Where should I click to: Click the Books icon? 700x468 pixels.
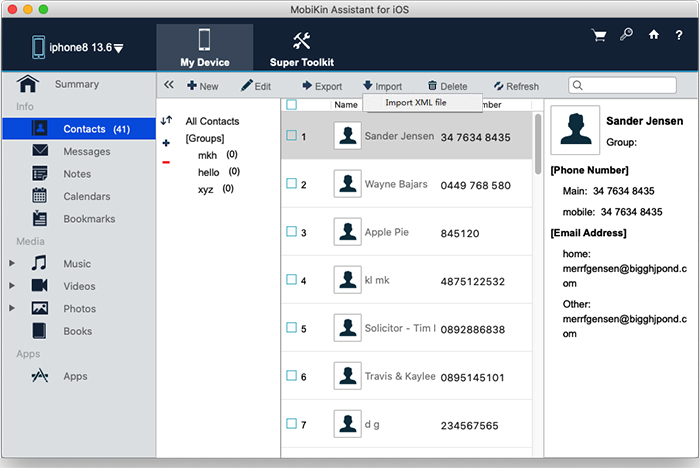tap(39, 330)
